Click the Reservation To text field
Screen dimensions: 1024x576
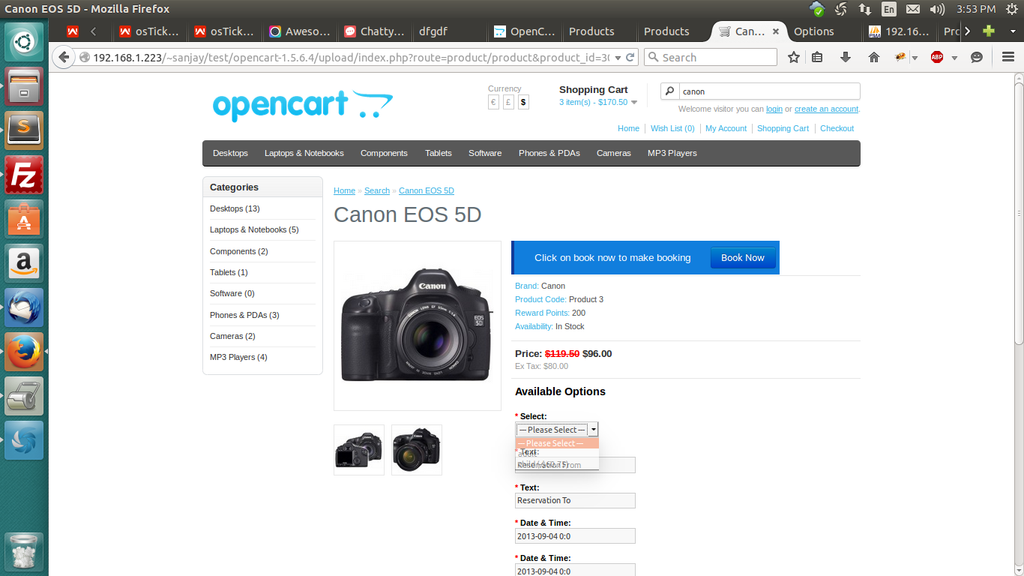575,500
